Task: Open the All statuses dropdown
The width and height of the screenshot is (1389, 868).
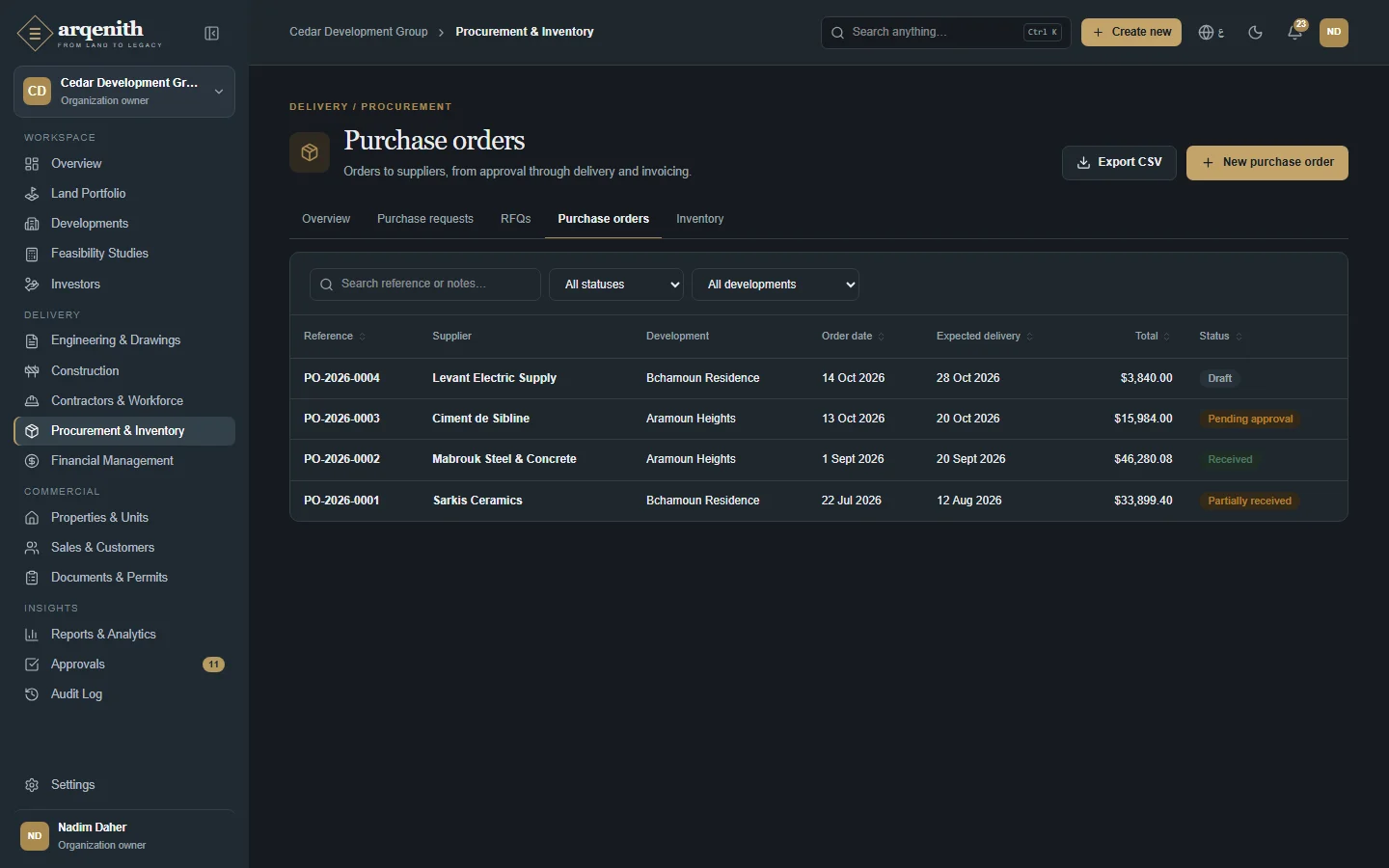Action: [x=616, y=285]
